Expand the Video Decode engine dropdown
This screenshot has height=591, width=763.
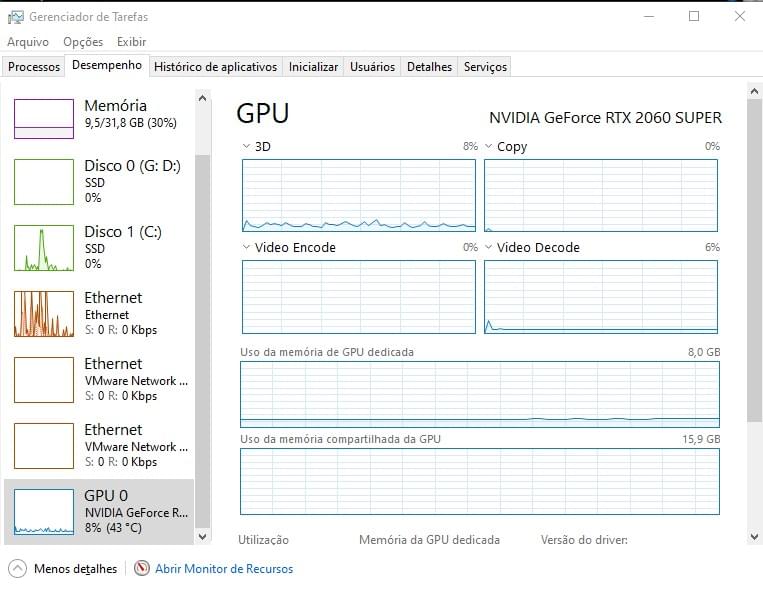pyautogui.click(x=489, y=247)
